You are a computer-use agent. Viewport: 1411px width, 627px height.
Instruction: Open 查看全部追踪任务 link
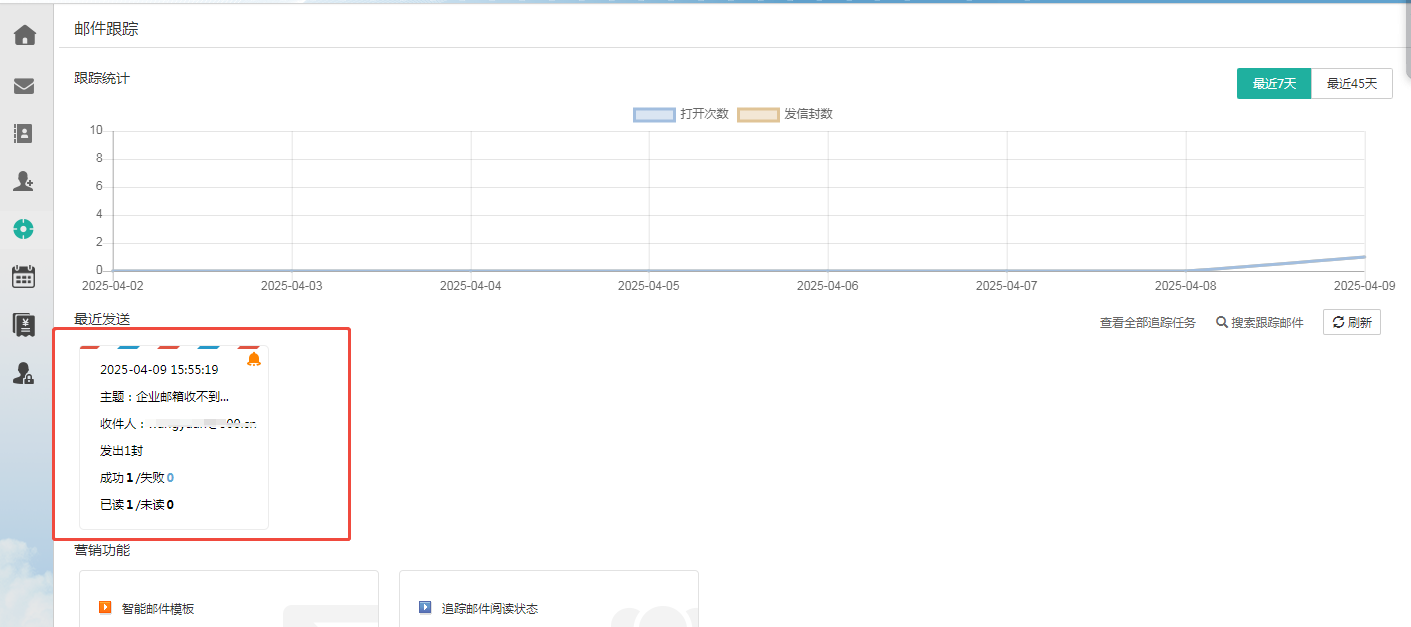1147,323
